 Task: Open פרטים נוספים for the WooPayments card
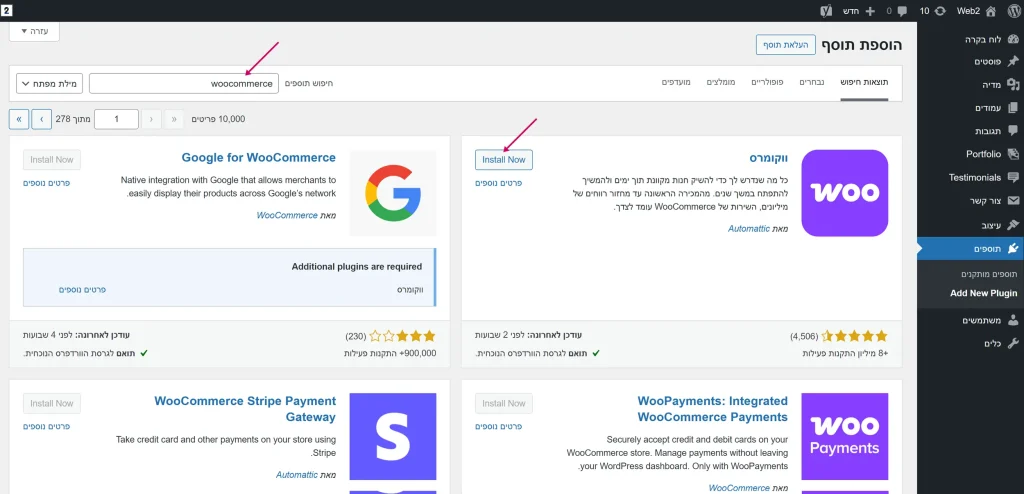[499, 426]
